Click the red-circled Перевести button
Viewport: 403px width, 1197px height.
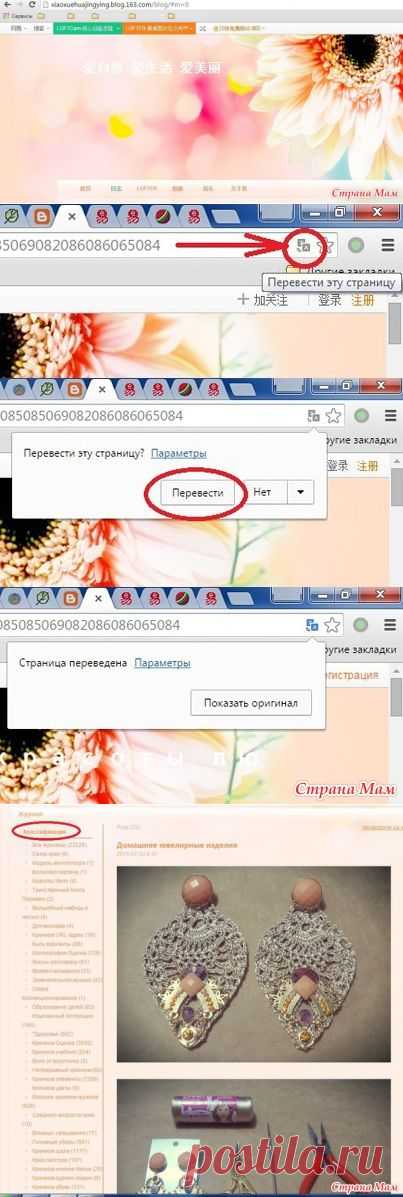tap(198, 492)
